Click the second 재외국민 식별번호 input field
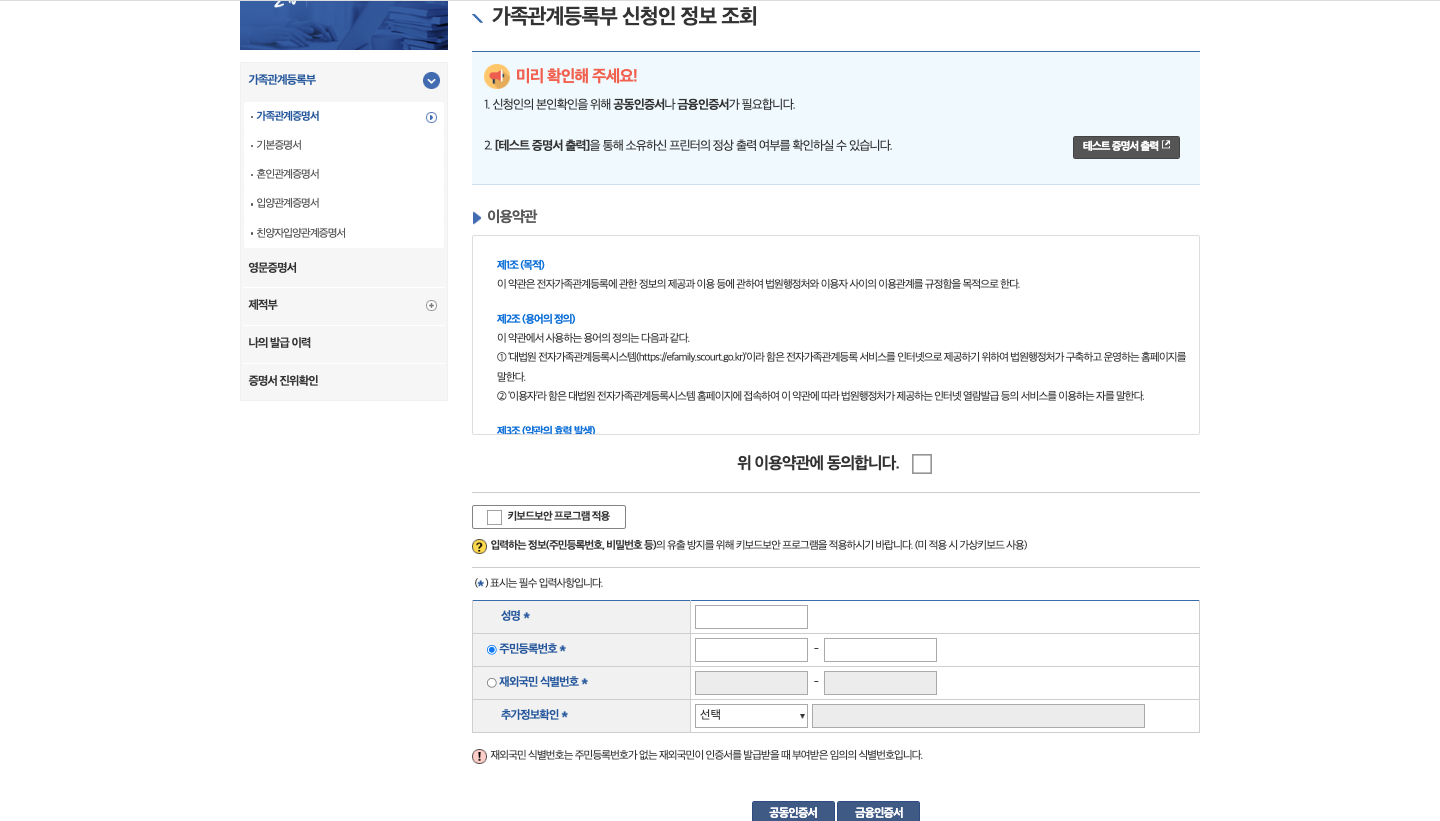Image resolution: width=1440 pixels, height=821 pixels. tap(880, 683)
